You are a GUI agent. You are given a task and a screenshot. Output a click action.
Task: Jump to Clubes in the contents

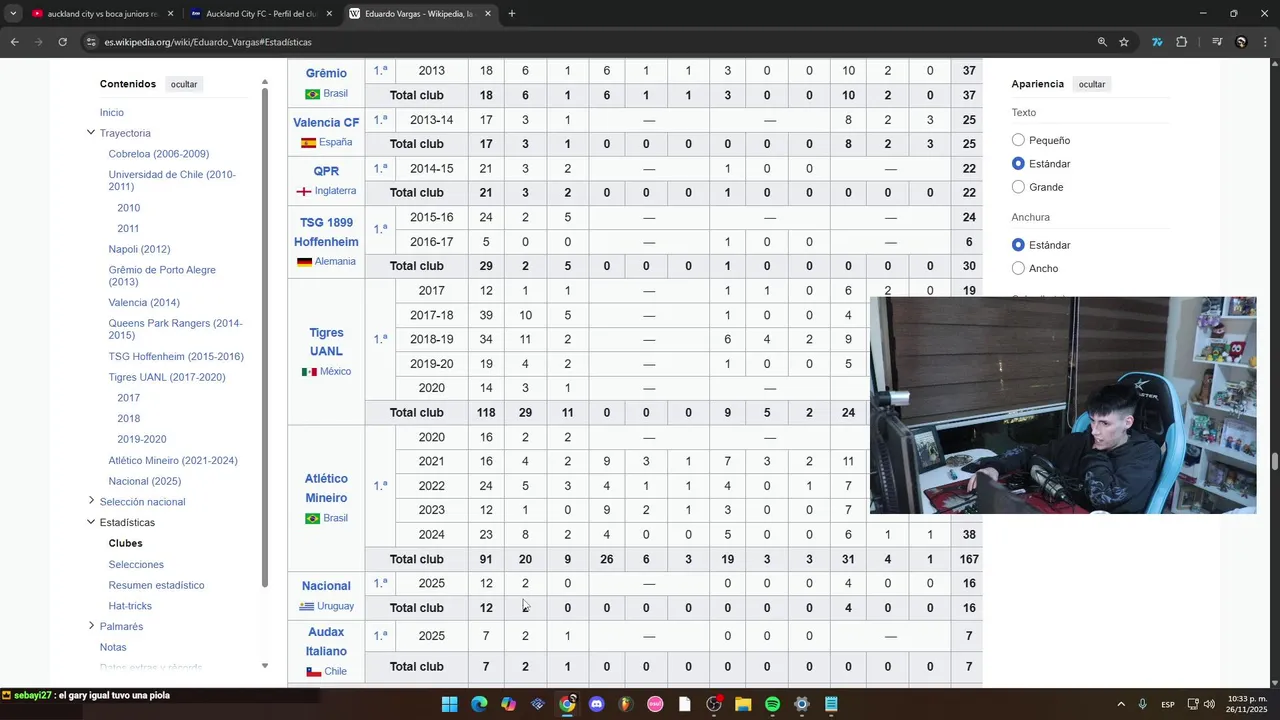[x=125, y=543]
